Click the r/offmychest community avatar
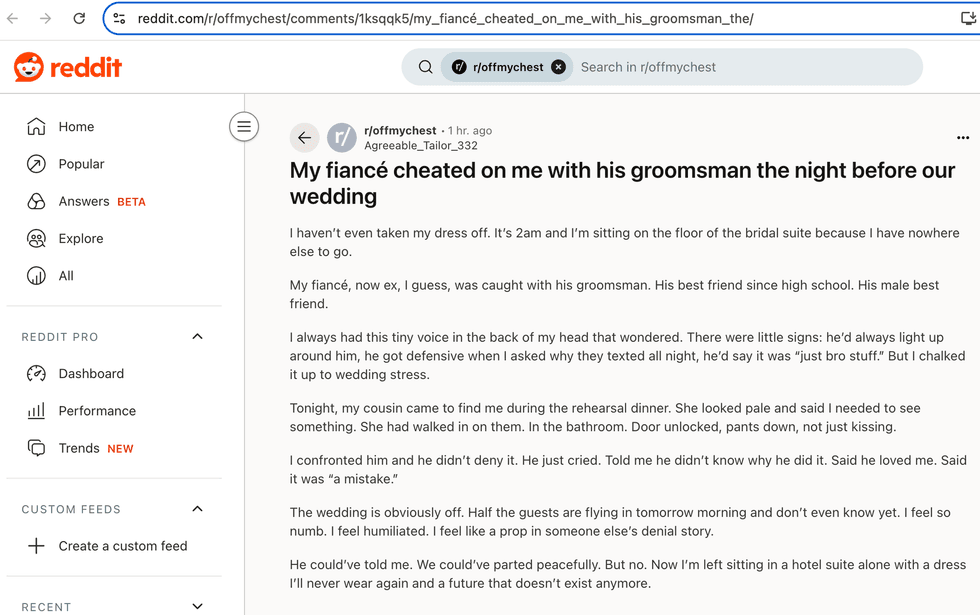 pos(342,138)
